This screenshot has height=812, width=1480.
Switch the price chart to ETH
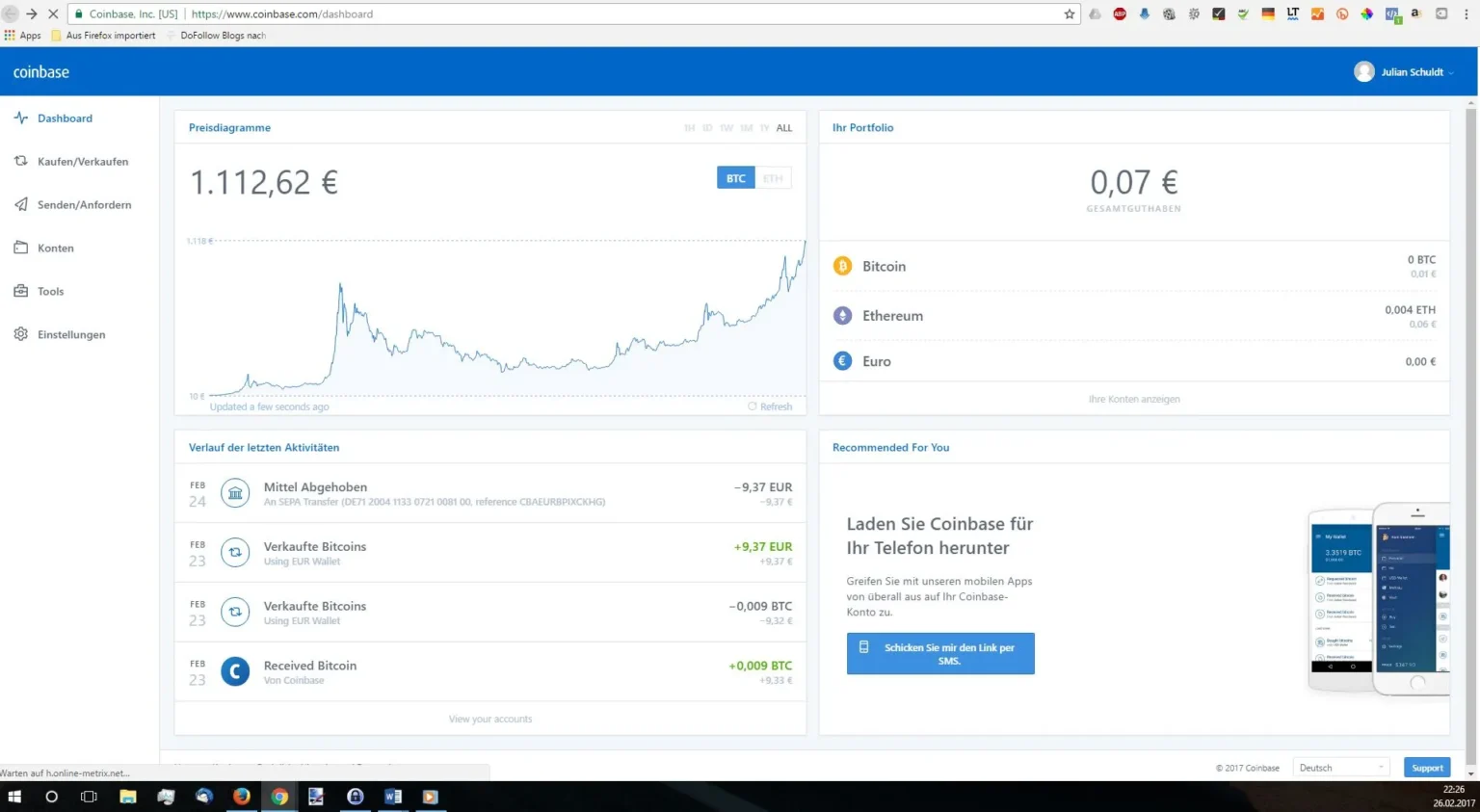click(x=772, y=177)
